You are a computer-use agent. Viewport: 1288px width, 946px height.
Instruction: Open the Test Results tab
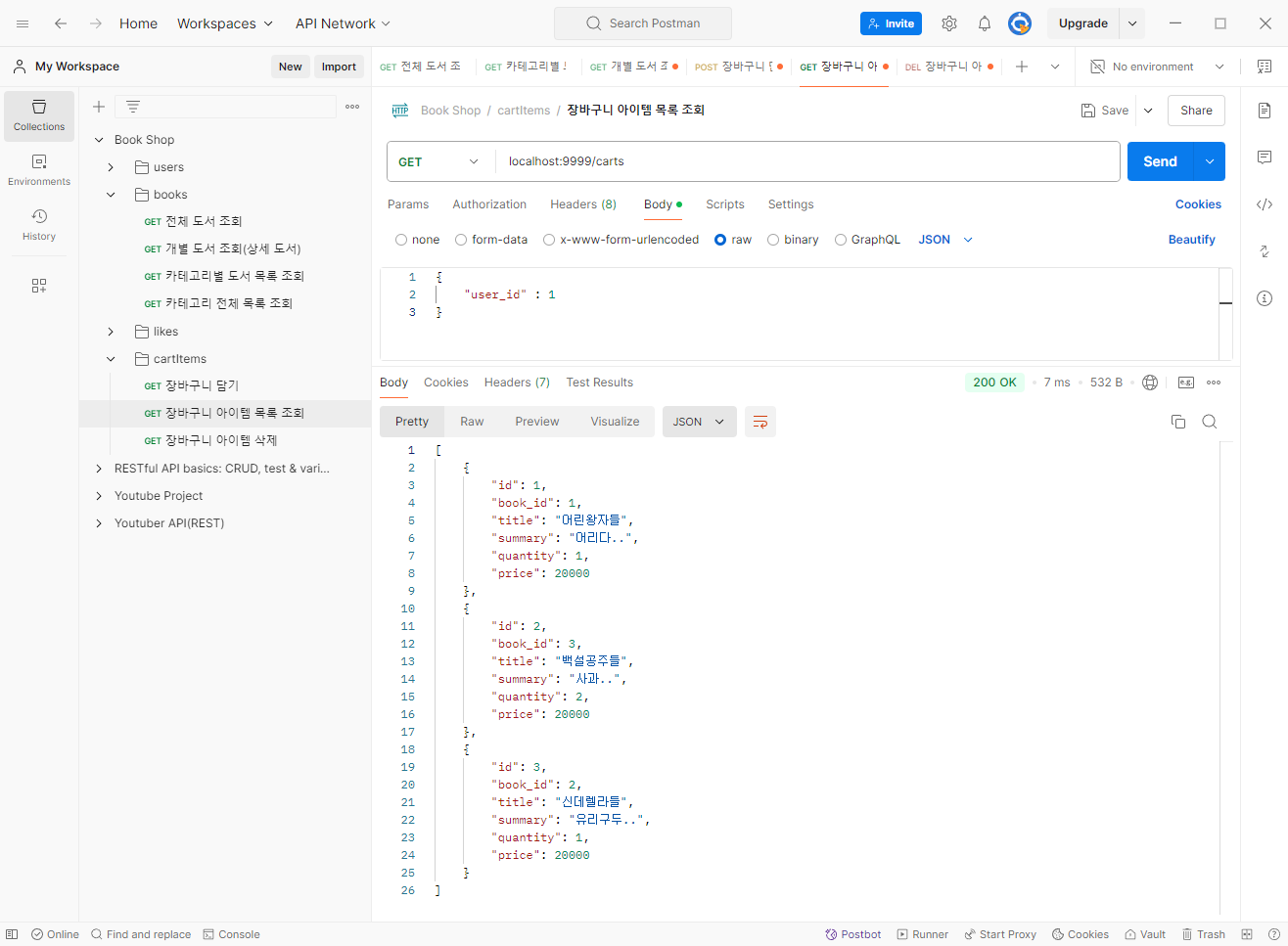[599, 383]
